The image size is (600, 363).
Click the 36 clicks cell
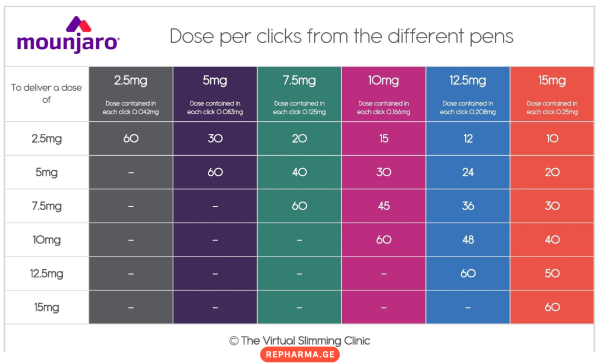point(468,206)
